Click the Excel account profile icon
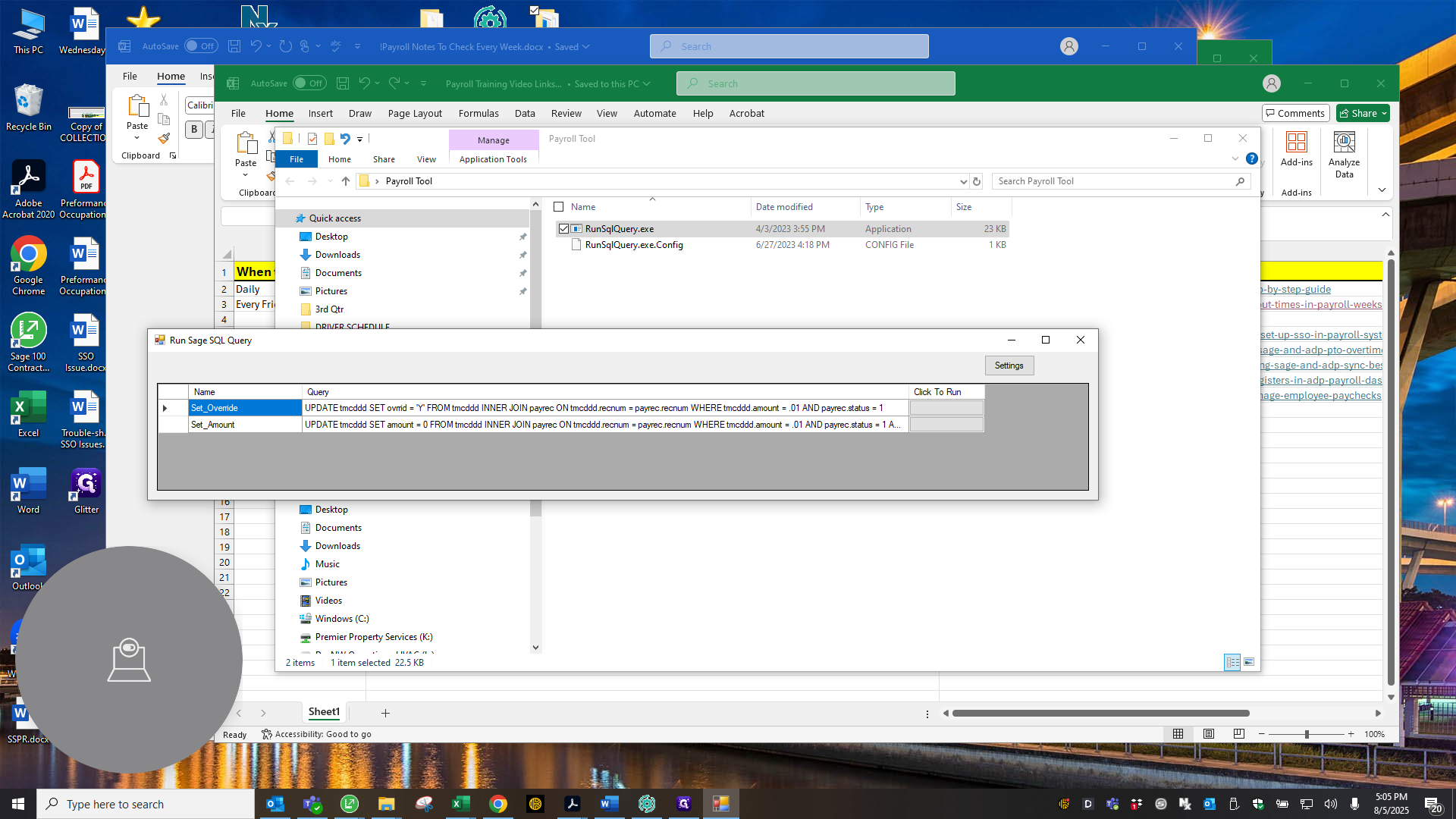 pyautogui.click(x=1272, y=83)
